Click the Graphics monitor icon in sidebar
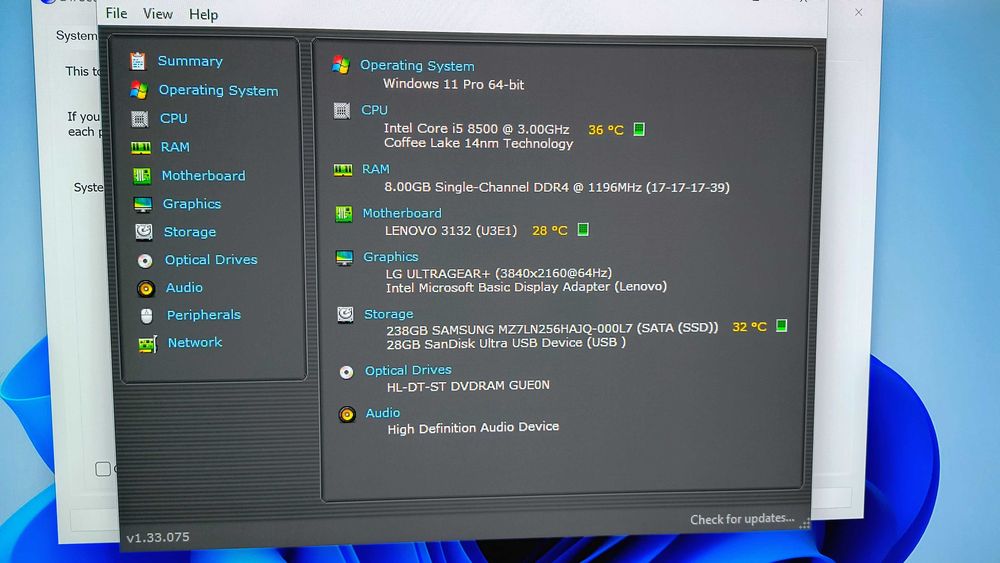Screen dimensions: 1000x563 [x=143, y=204]
